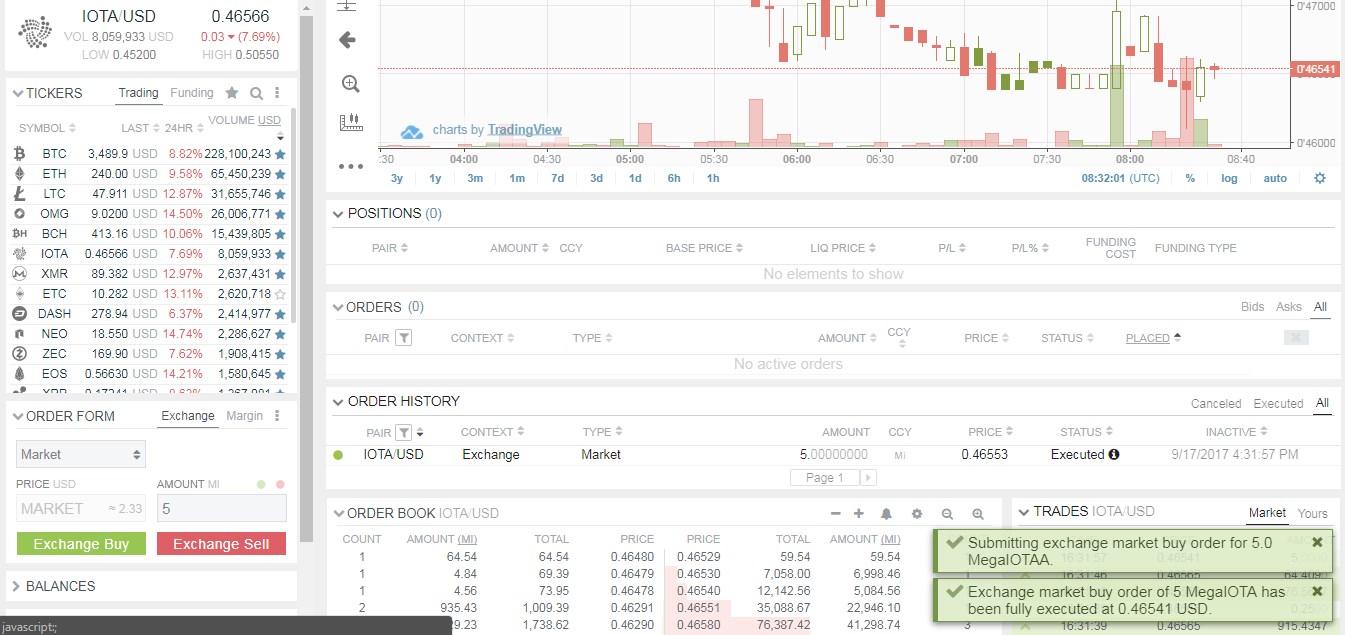Open more chart tools via the ellipsis icon

(349, 166)
